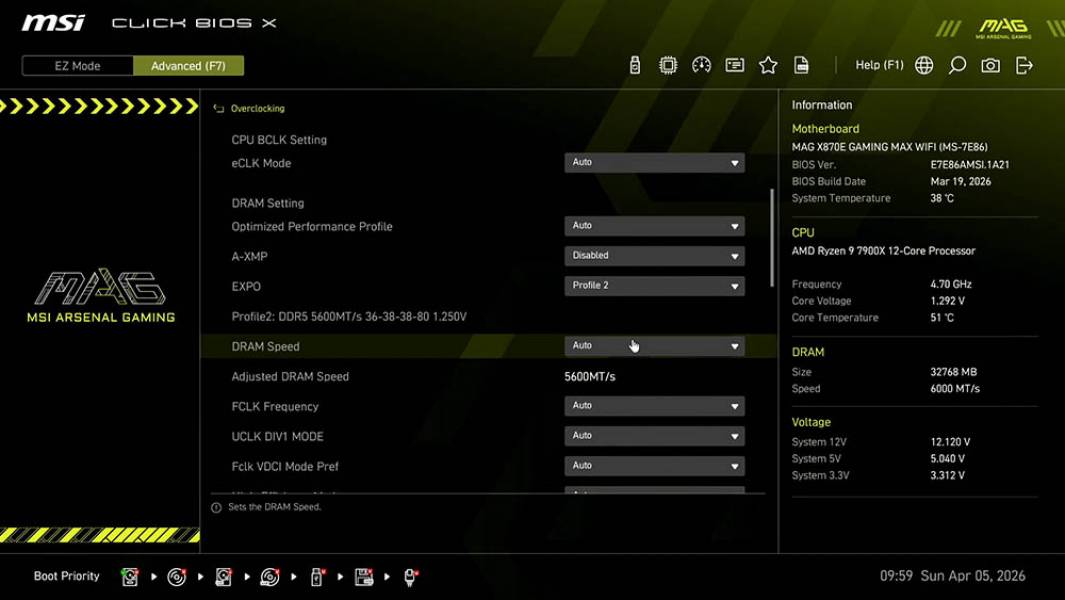Open the M-Flash USB utility icon
Screen dimensions: 1065x600
634,64
